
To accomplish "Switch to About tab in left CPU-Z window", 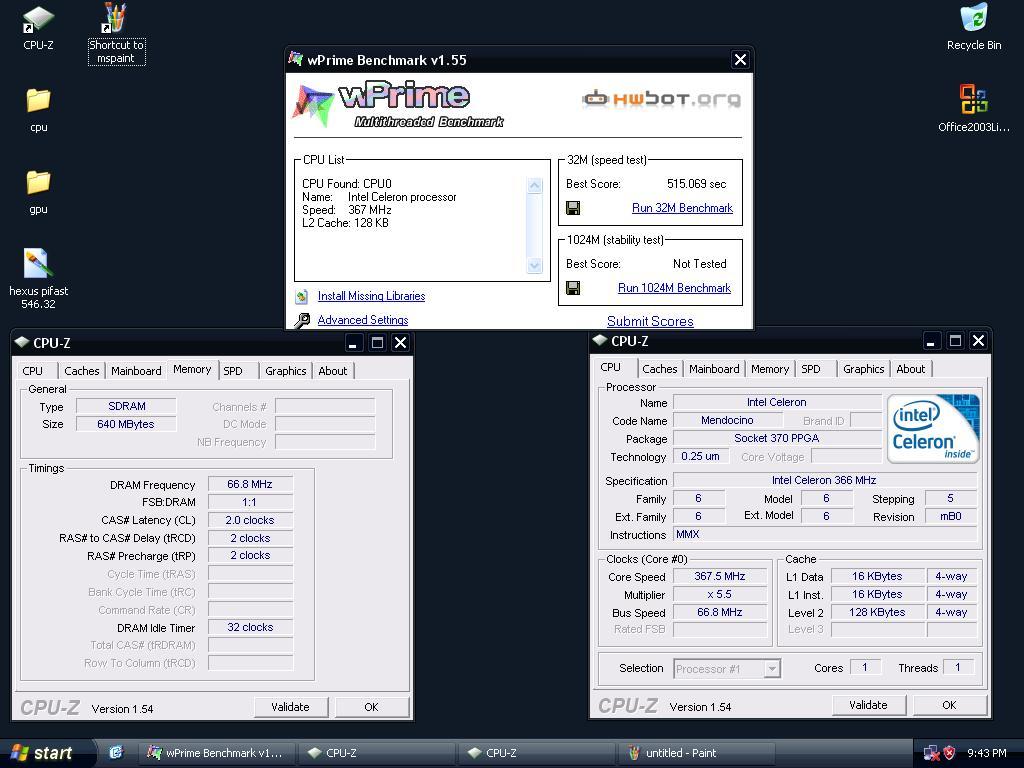I will [x=332, y=371].
